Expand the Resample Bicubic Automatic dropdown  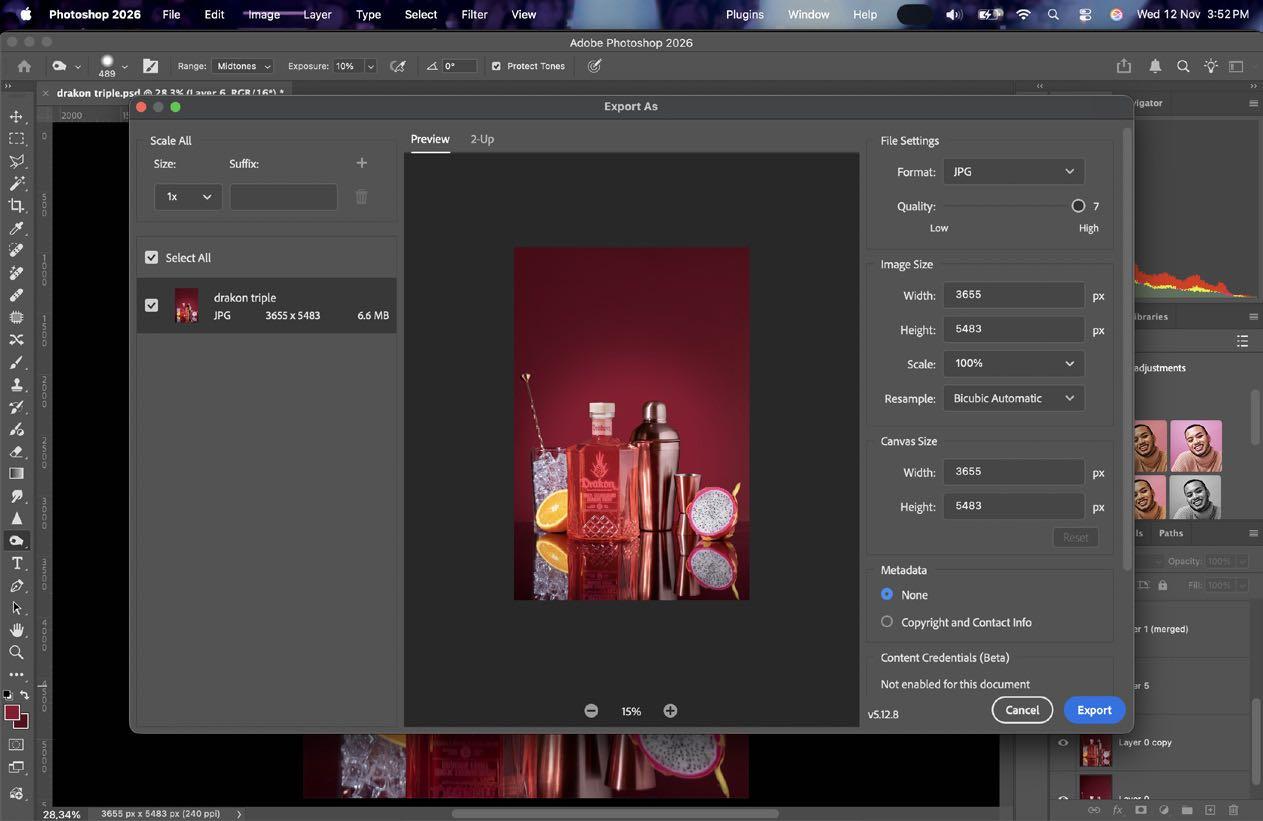pyautogui.click(x=1013, y=398)
